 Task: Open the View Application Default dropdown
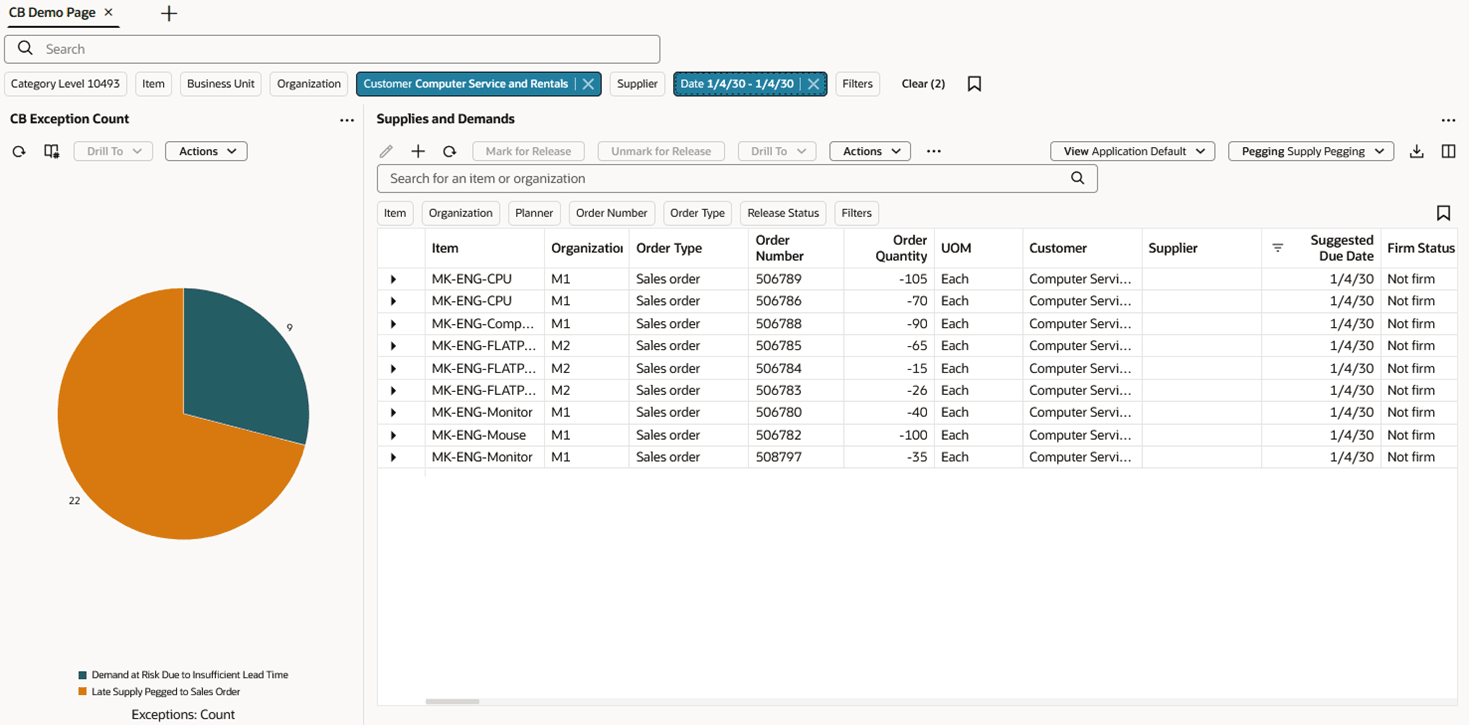[1132, 151]
